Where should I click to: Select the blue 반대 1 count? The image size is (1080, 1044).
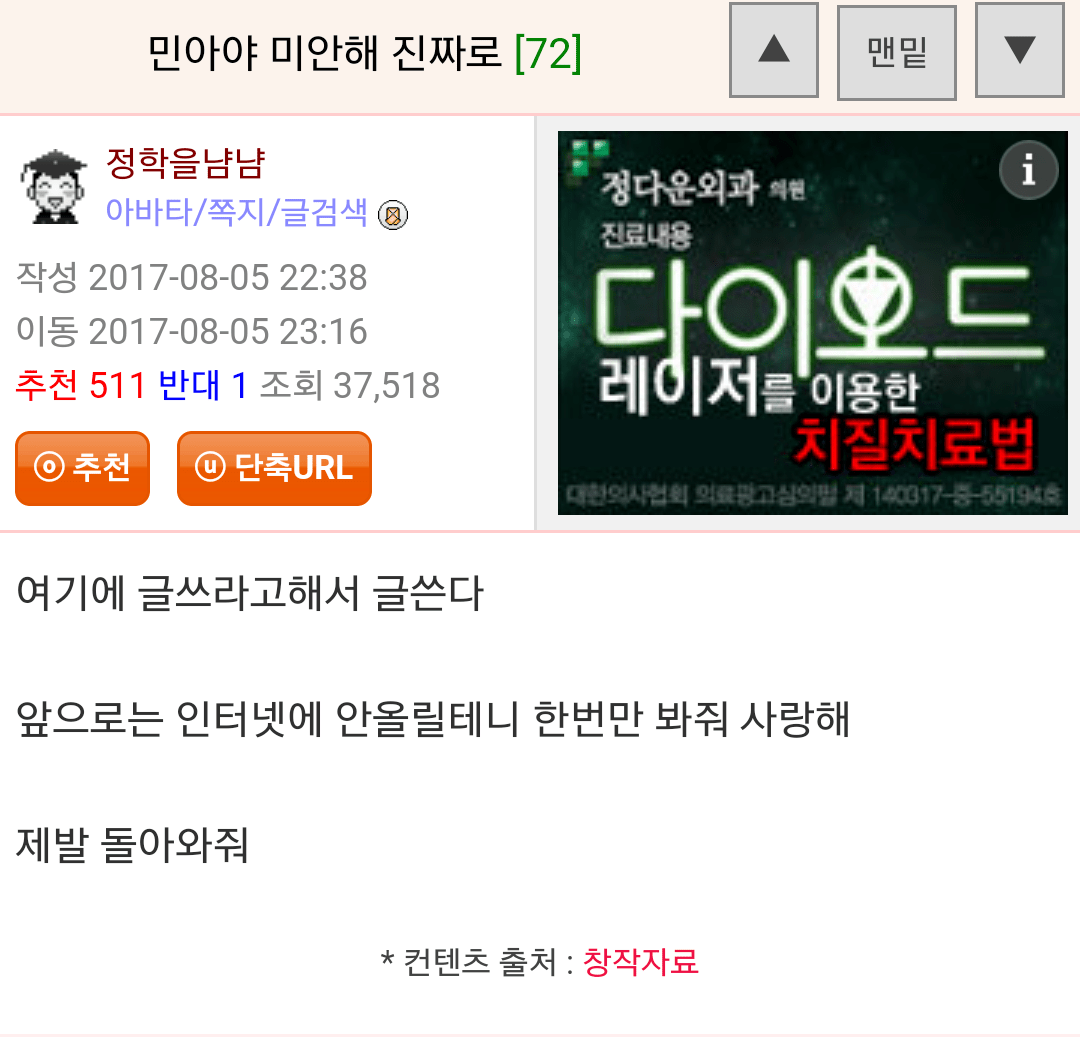coord(202,385)
